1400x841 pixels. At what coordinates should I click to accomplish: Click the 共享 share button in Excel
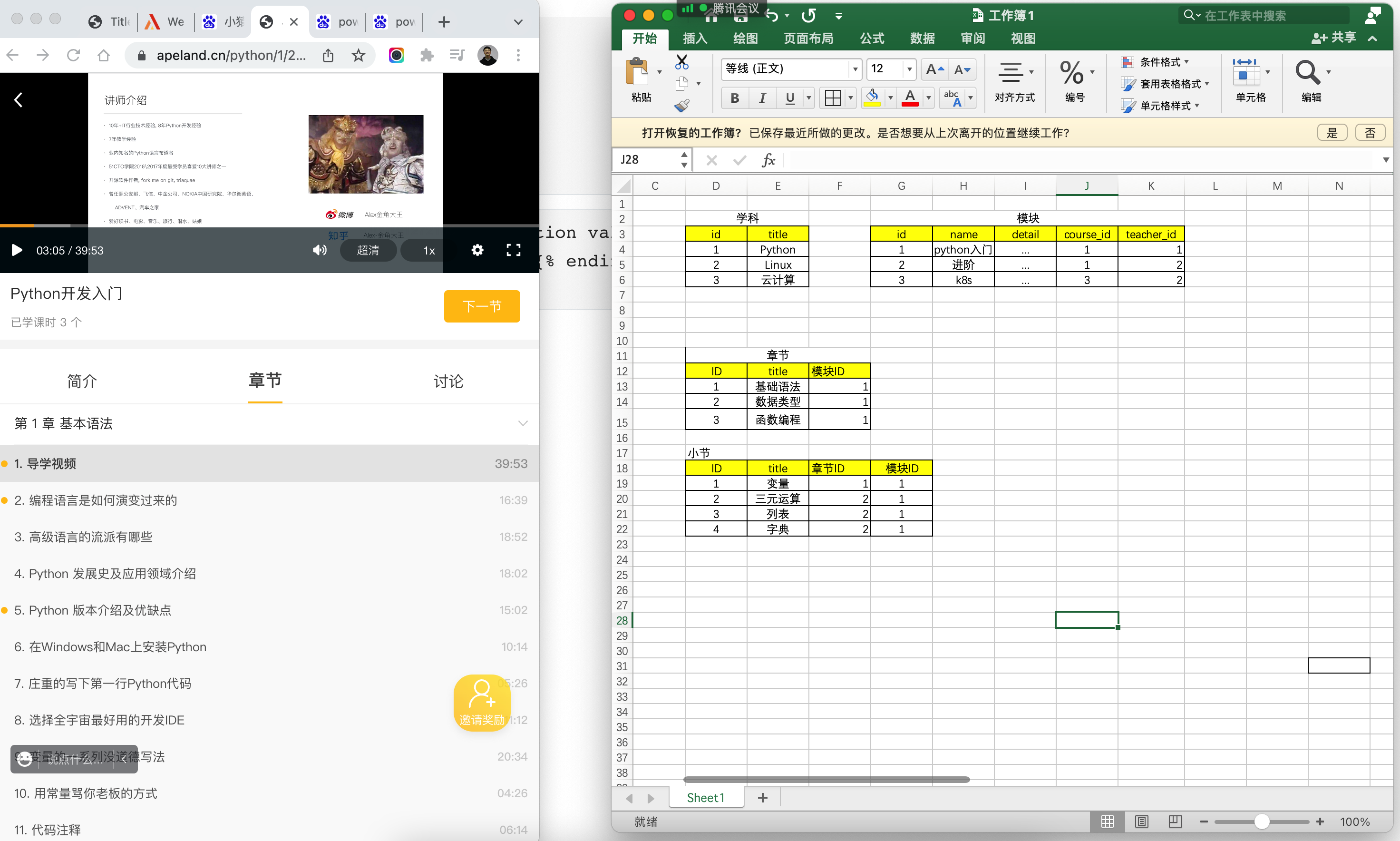click(1334, 38)
